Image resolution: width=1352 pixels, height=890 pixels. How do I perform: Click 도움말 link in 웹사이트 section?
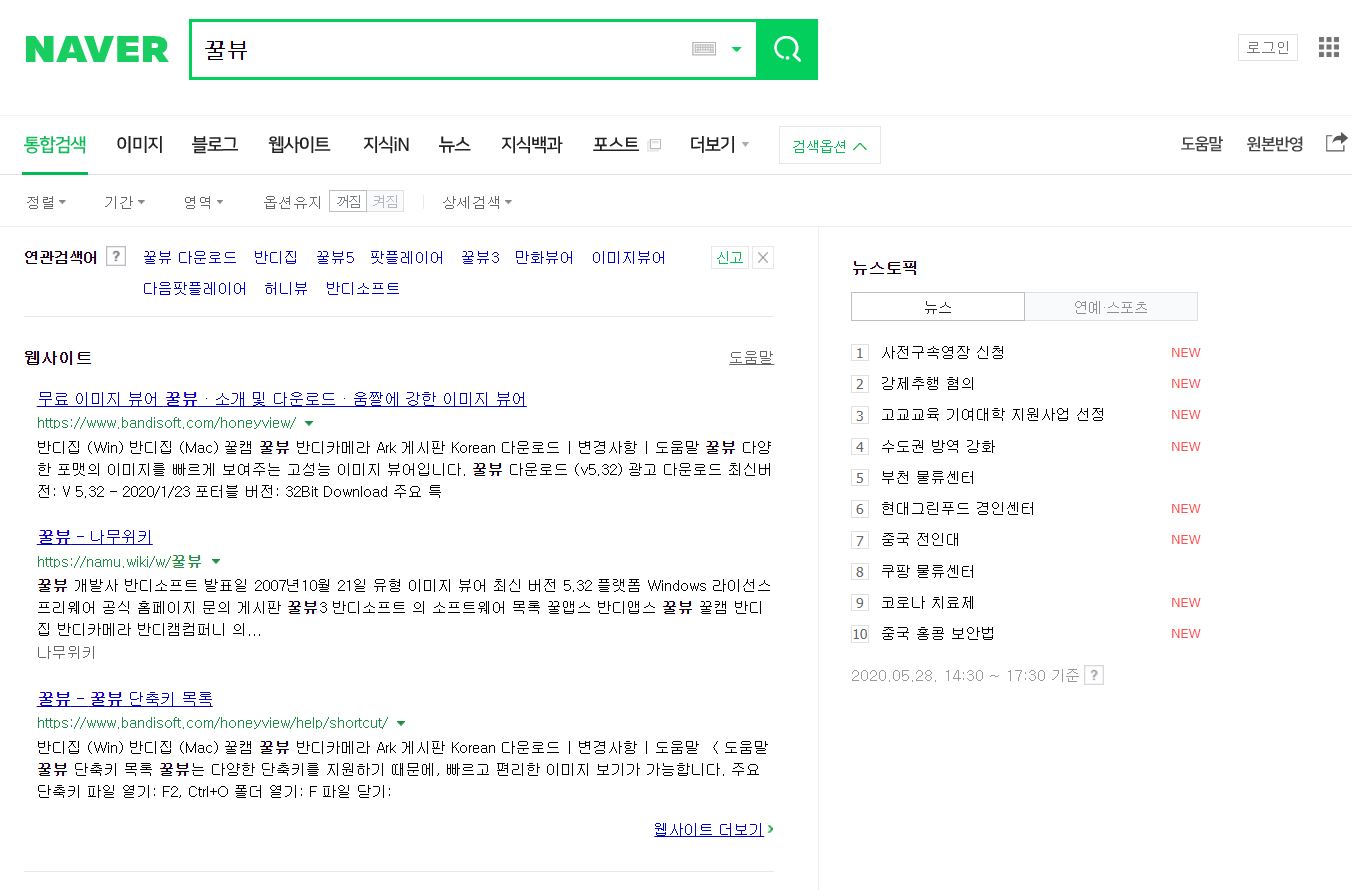click(751, 357)
